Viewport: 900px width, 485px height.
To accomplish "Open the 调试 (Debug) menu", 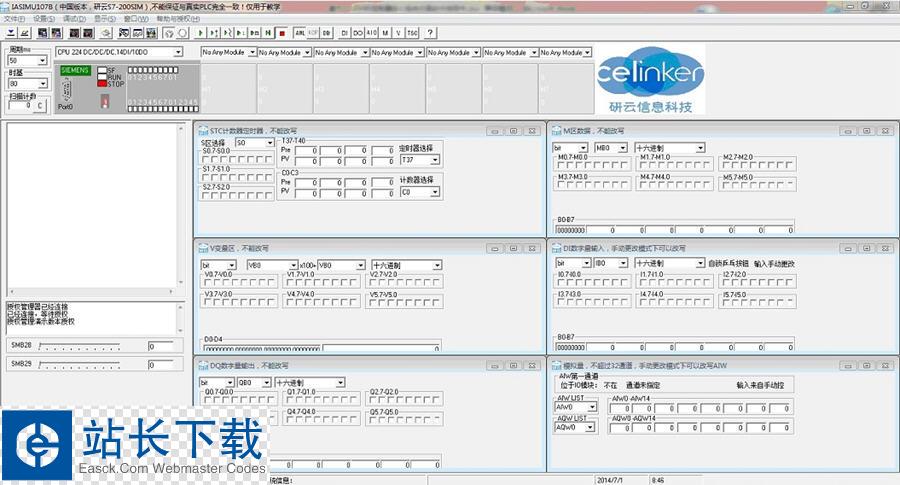I will click(x=73, y=19).
